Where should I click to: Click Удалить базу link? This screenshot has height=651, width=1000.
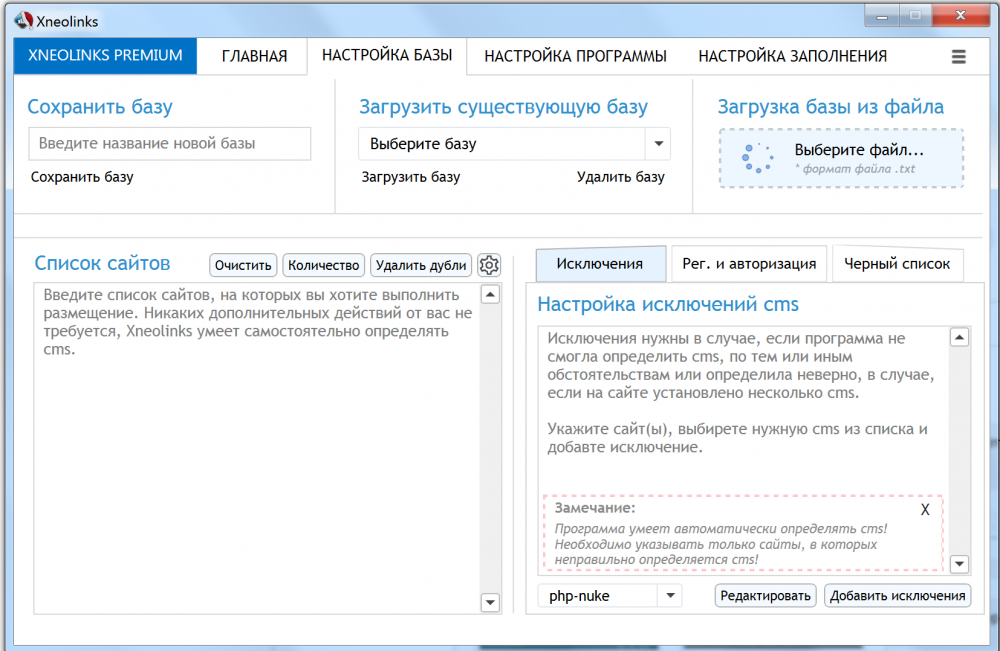[x=621, y=177]
